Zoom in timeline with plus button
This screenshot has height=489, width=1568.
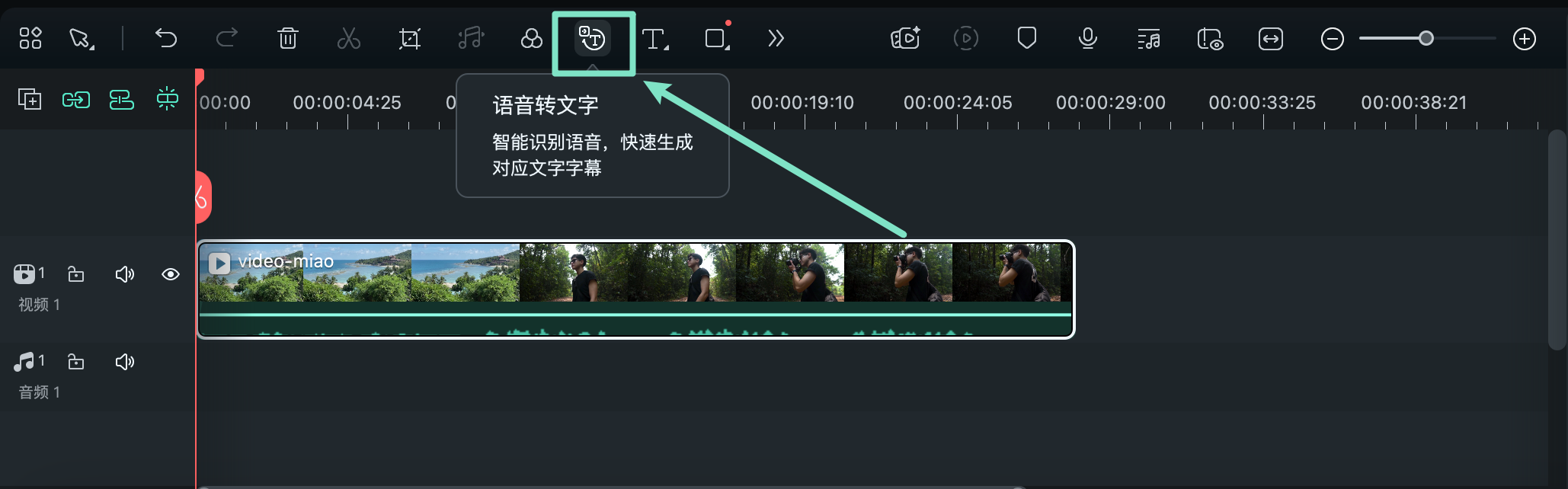pyautogui.click(x=1525, y=38)
